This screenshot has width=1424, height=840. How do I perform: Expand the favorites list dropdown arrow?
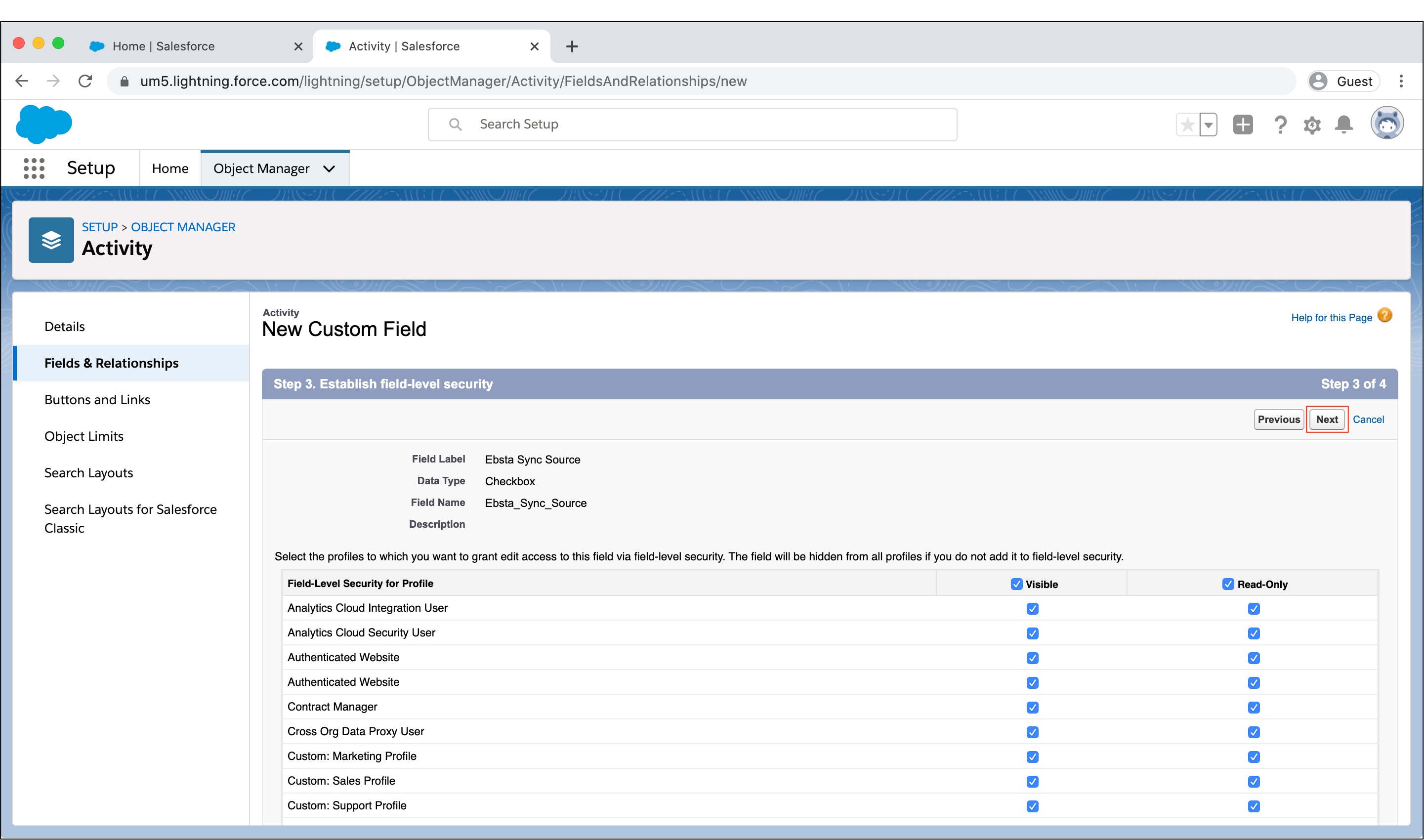coord(1209,125)
